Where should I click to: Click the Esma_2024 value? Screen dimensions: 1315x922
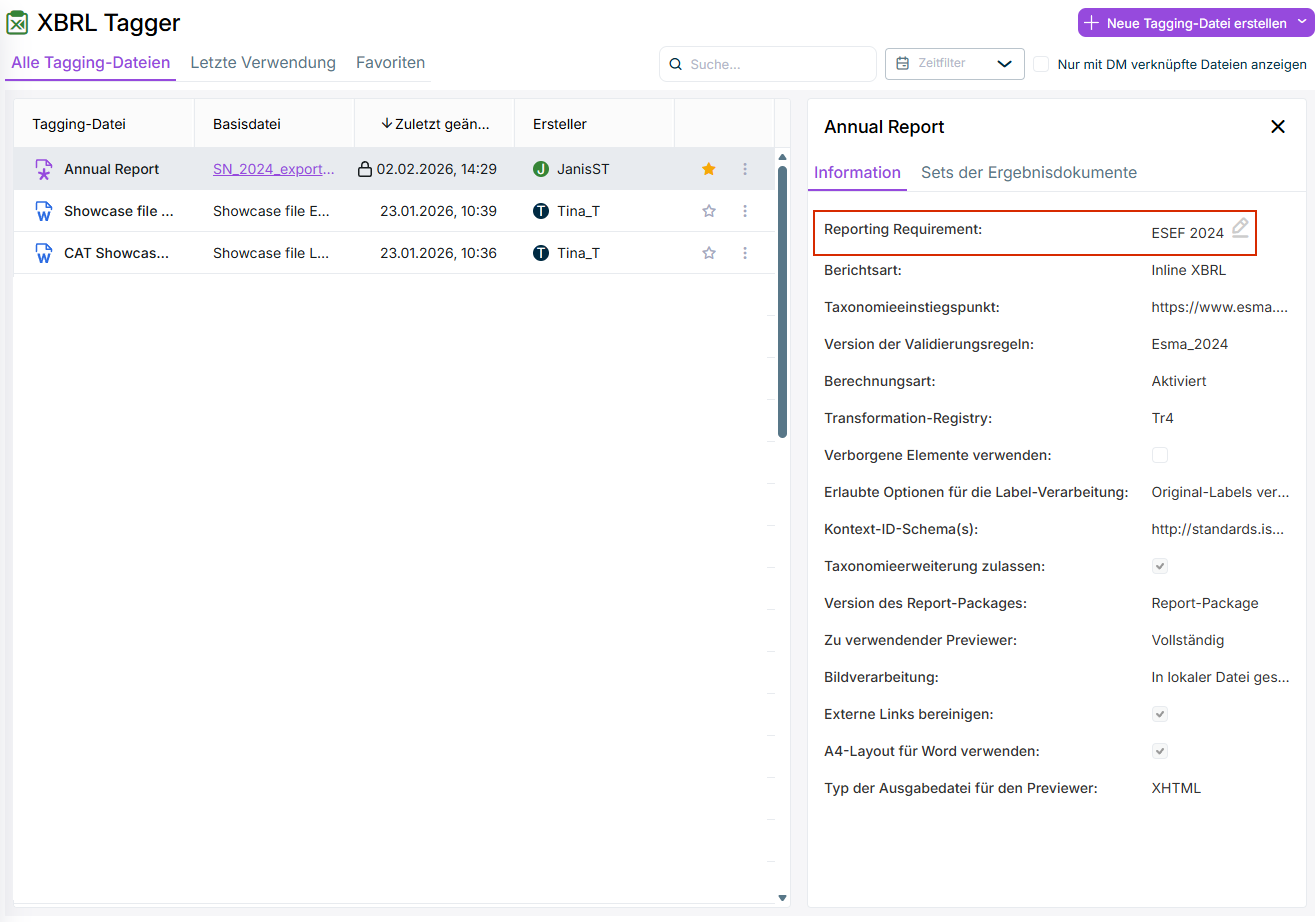1190,344
